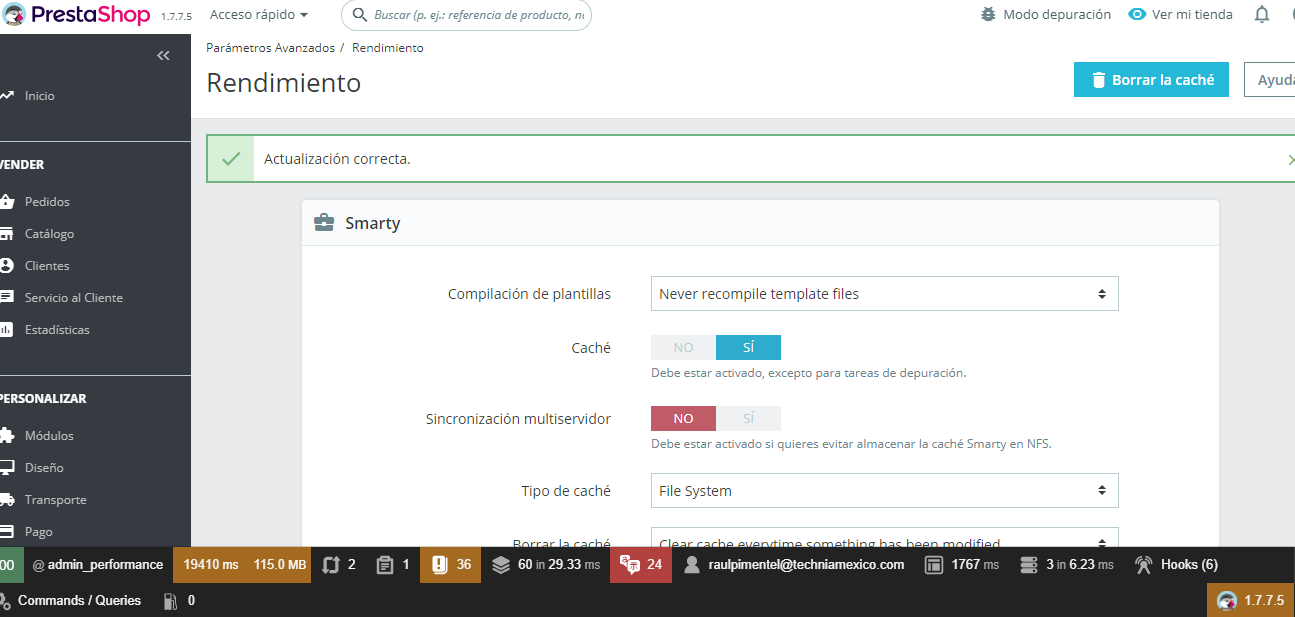1295x617 pixels.
Task: Expand Acceso rápido dropdown menu
Action: pyautogui.click(x=259, y=15)
